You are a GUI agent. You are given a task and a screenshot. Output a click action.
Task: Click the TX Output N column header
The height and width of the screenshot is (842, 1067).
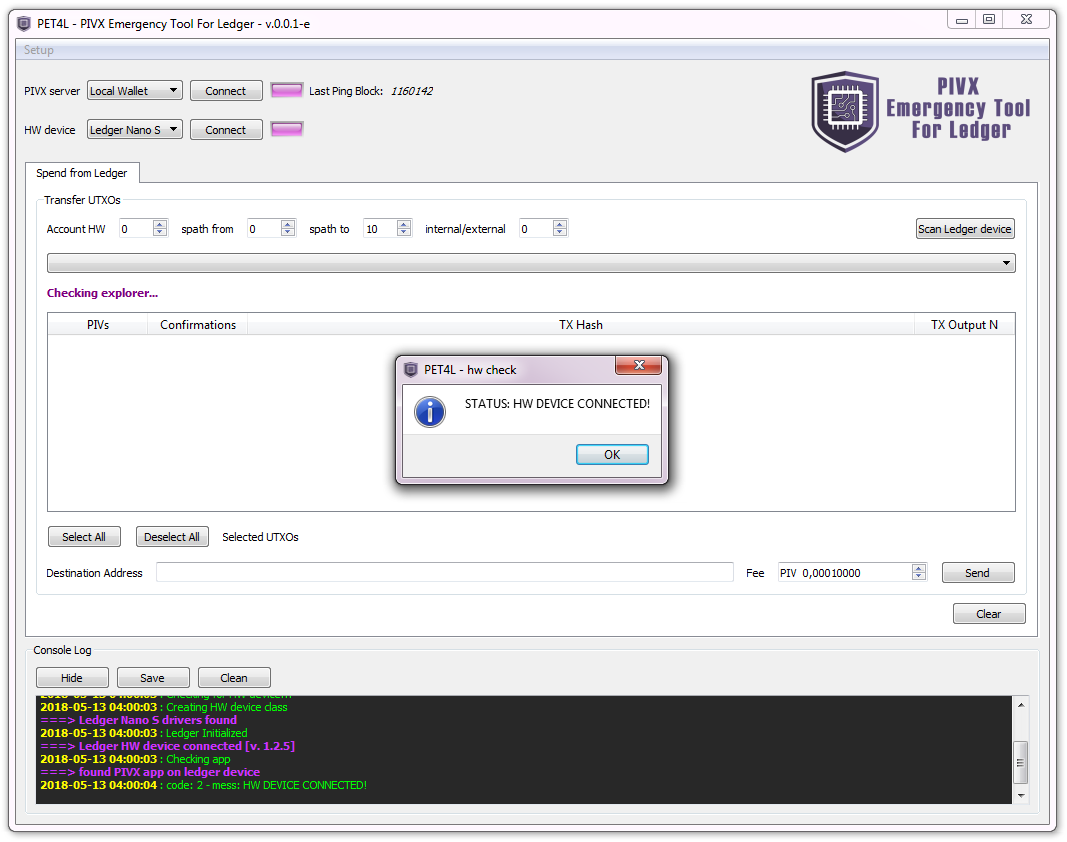(964, 325)
